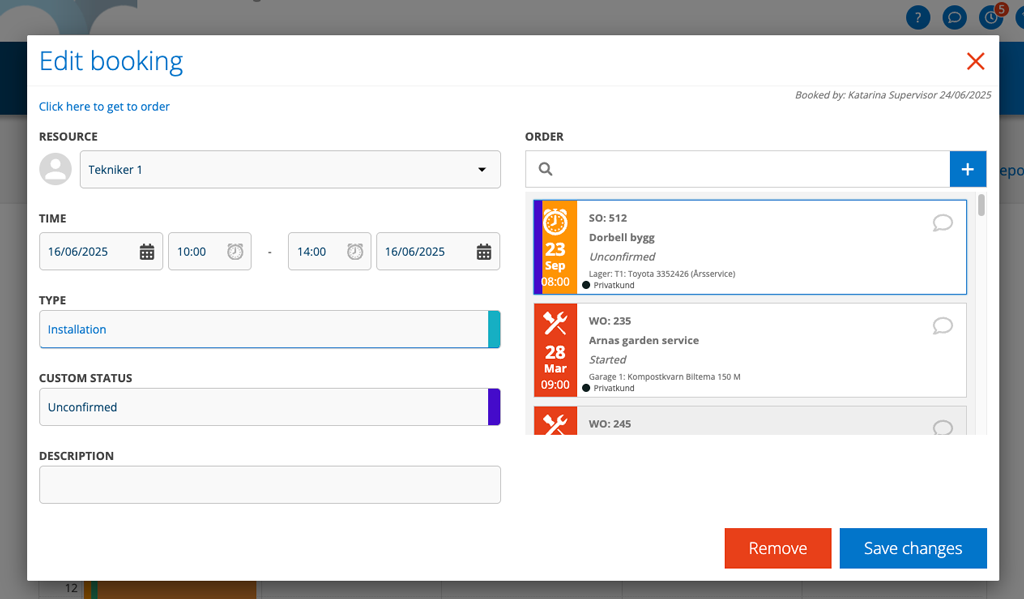
Task: Open the Type dropdown showing Installation
Action: pos(263,329)
